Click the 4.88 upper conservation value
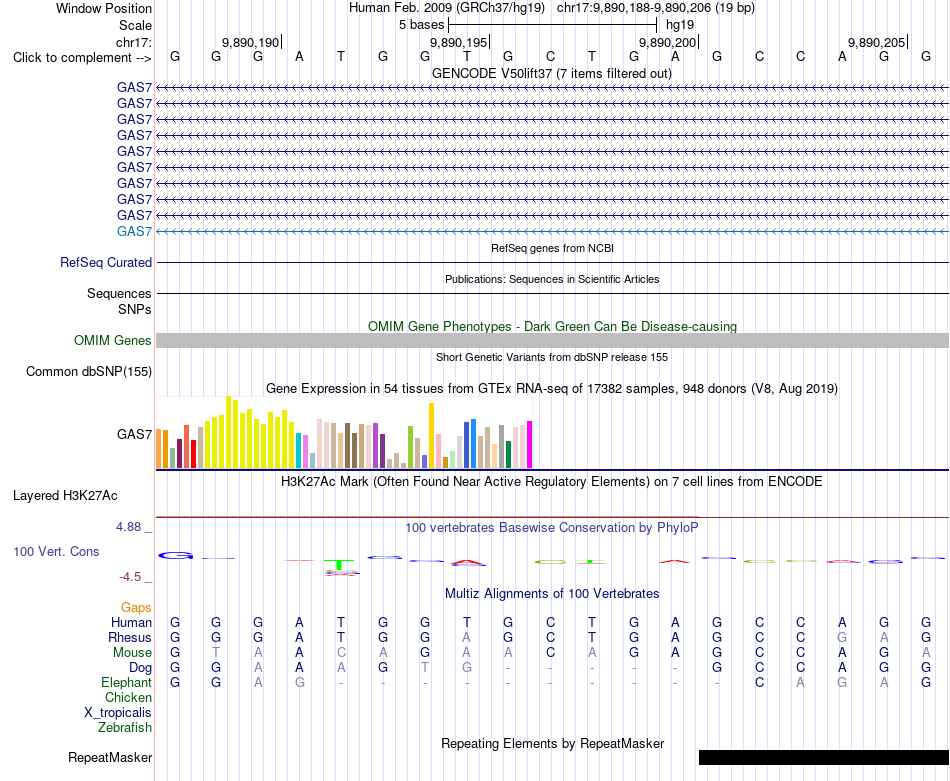 click(x=128, y=527)
